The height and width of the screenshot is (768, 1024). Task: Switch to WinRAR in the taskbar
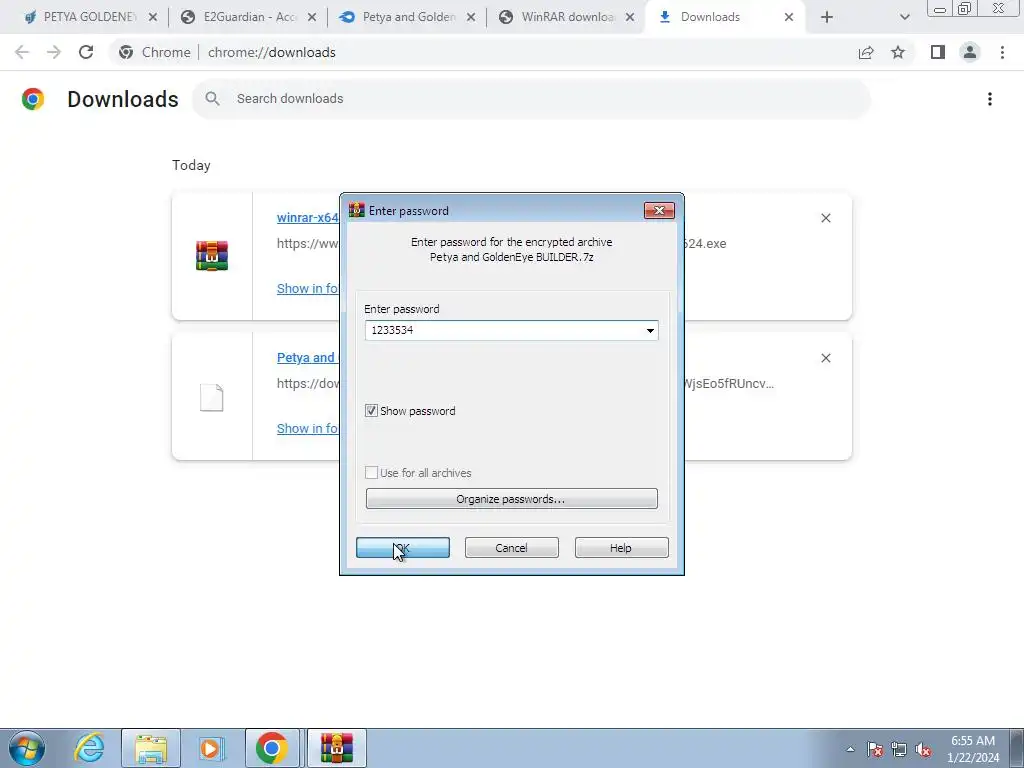click(x=336, y=748)
